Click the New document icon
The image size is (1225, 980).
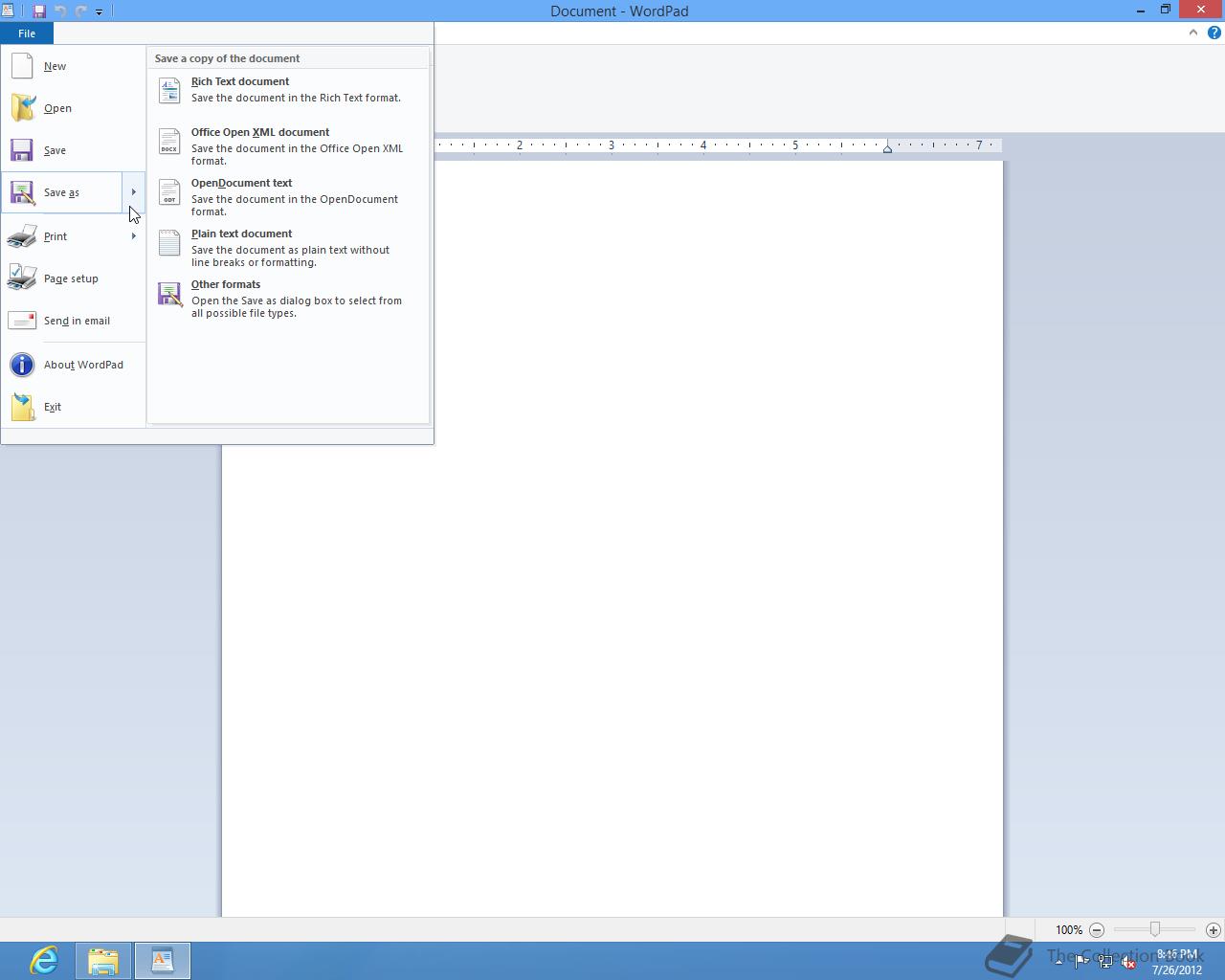21,66
